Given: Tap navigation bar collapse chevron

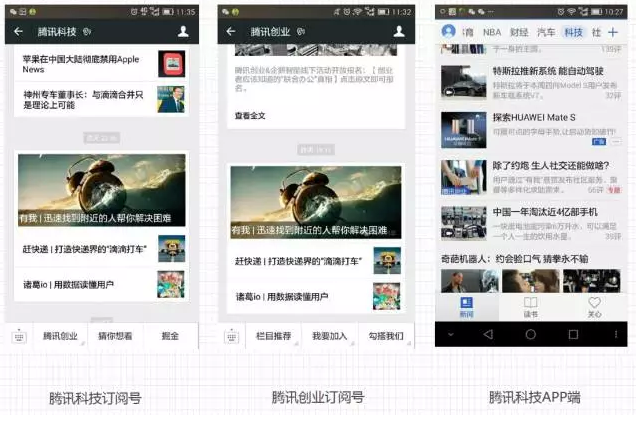Looking at the screenshot, I should click(450, 335).
